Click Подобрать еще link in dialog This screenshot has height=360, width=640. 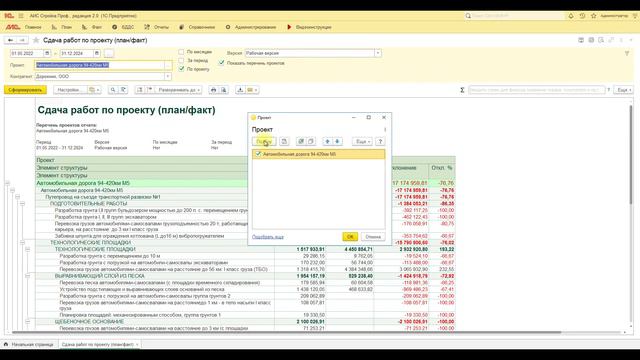268,237
